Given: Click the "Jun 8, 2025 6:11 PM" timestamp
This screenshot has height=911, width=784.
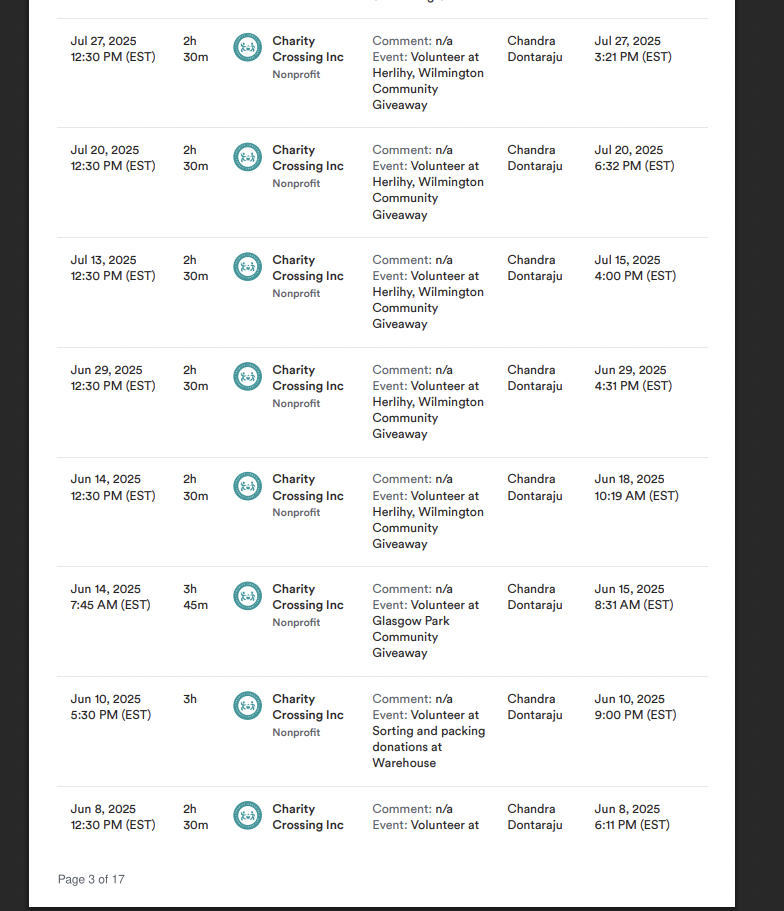Looking at the screenshot, I should [x=632, y=817].
